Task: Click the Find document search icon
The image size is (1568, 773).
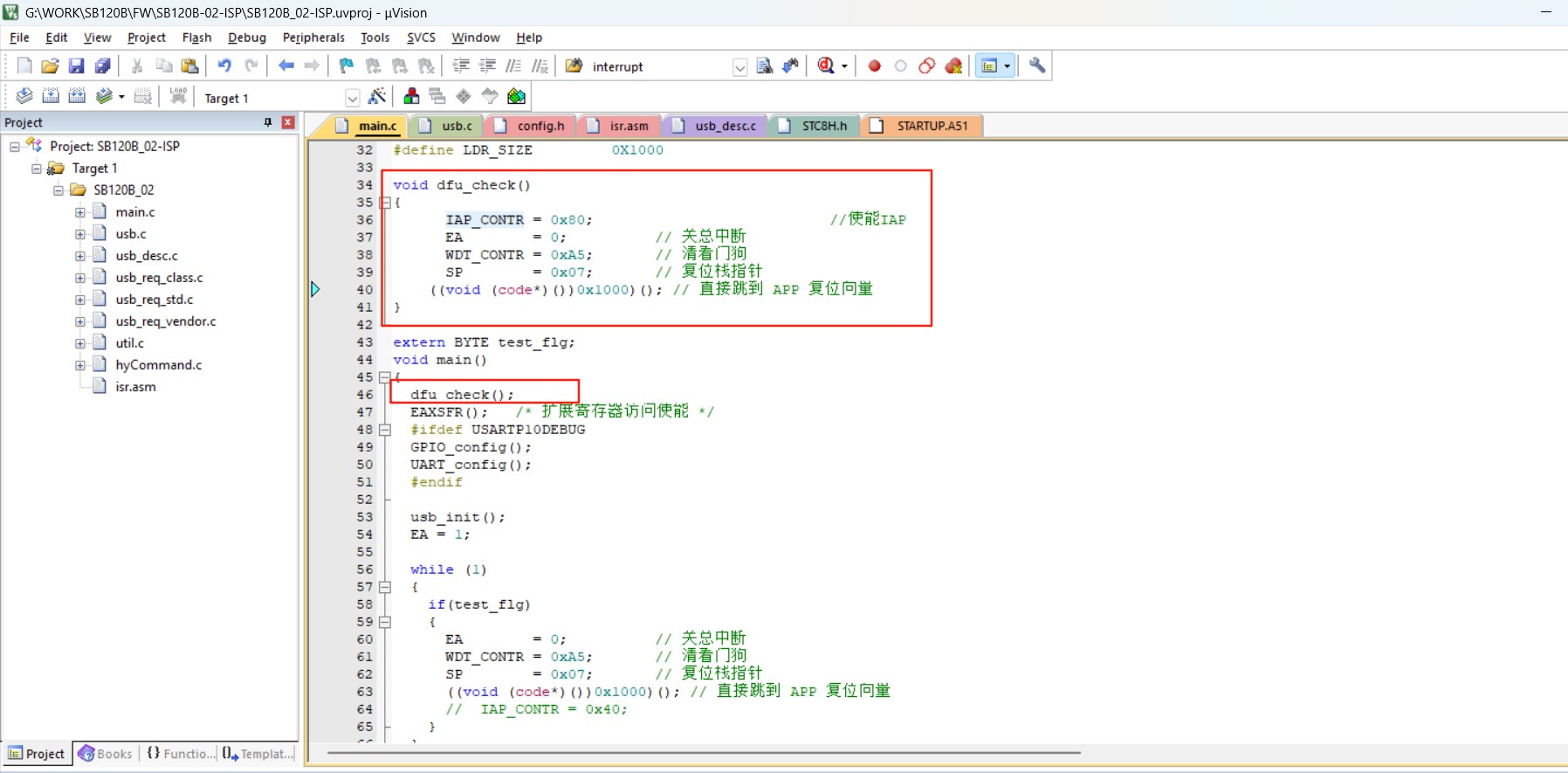Action: pos(764,66)
